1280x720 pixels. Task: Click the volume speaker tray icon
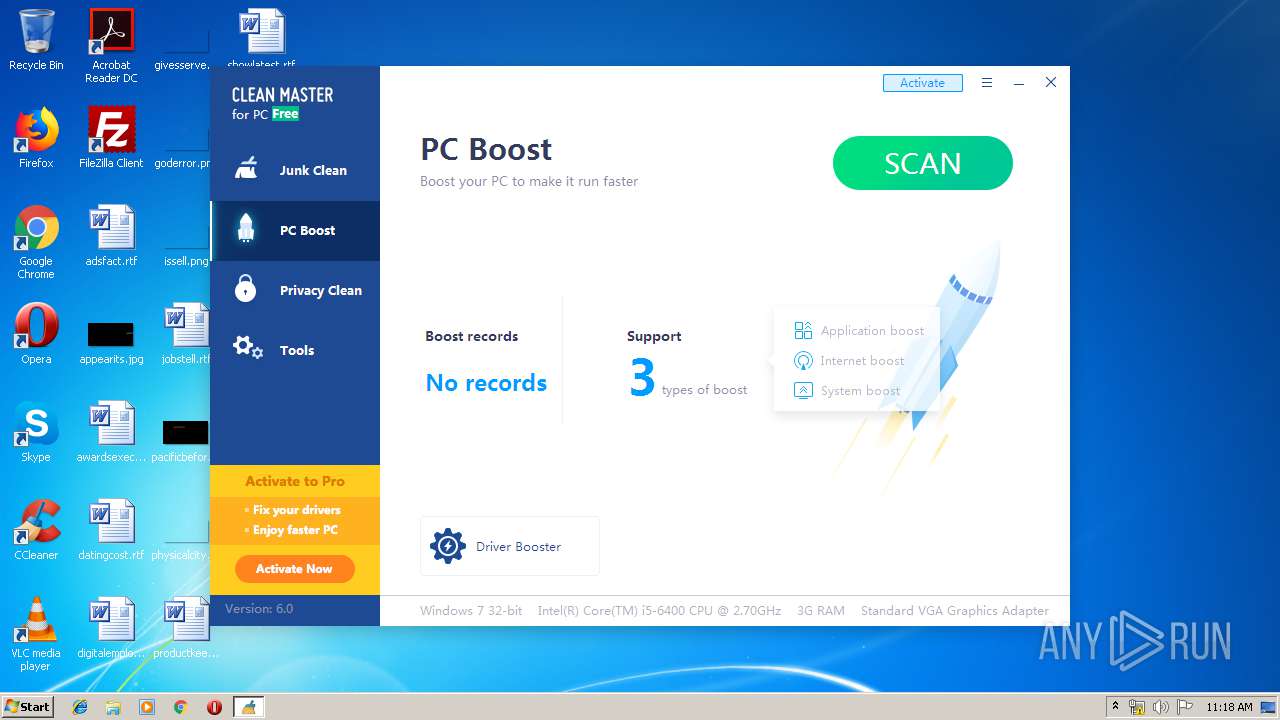click(1161, 707)
